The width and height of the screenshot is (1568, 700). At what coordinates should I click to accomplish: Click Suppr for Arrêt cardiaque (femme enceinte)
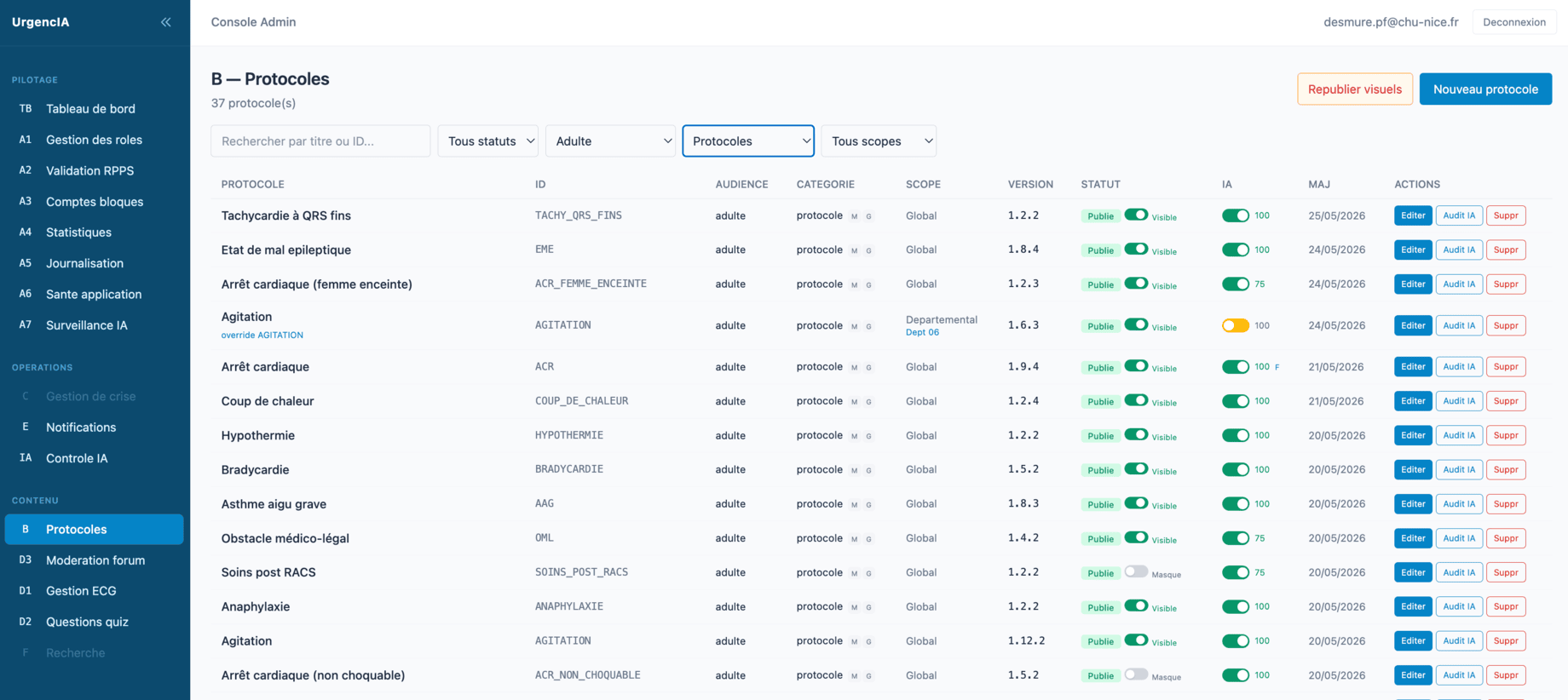[x=1506, y=284]
